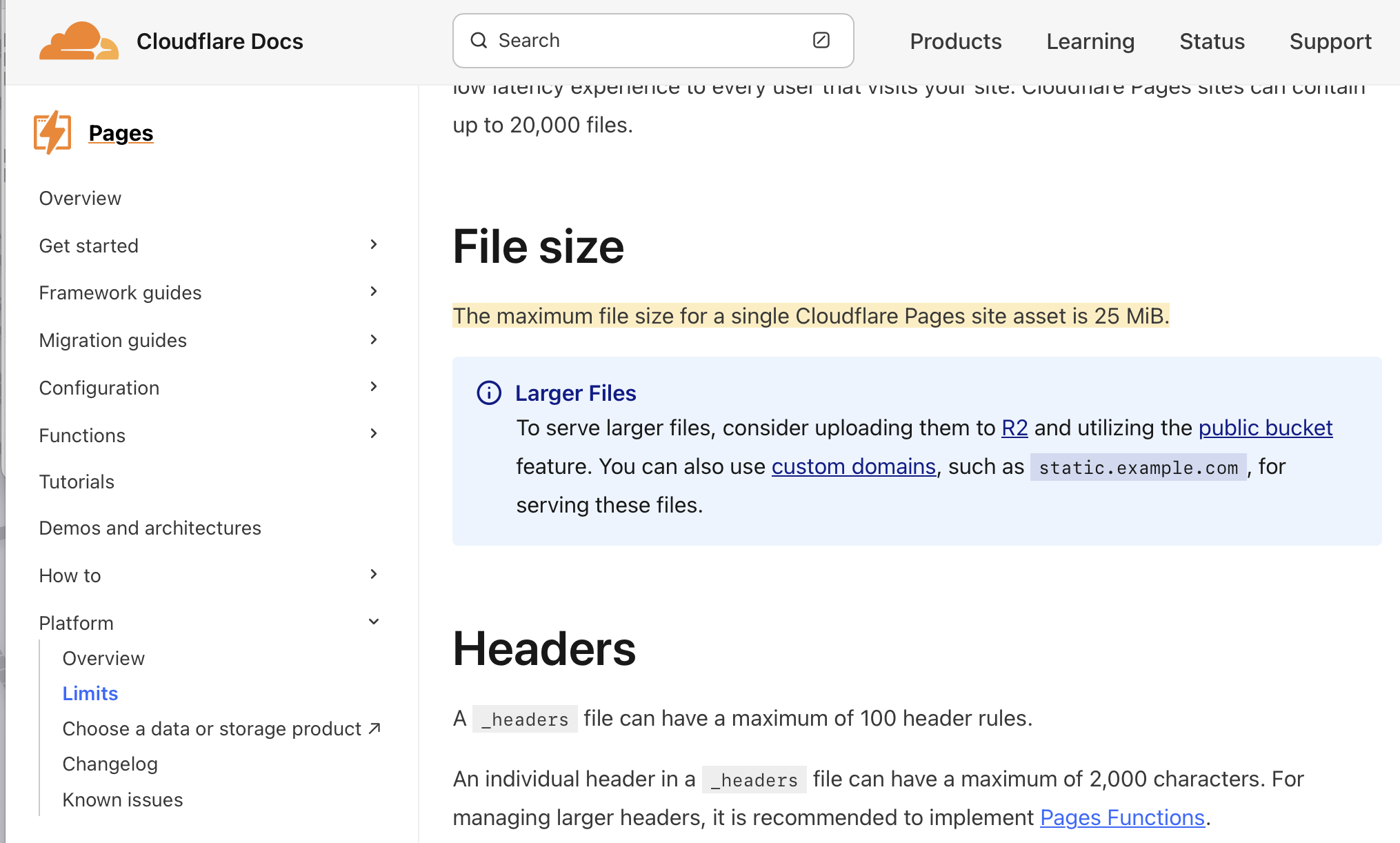This screenshot has width=1400, height=843.
Task: Focus the Search input field
Action: (648, 41)
